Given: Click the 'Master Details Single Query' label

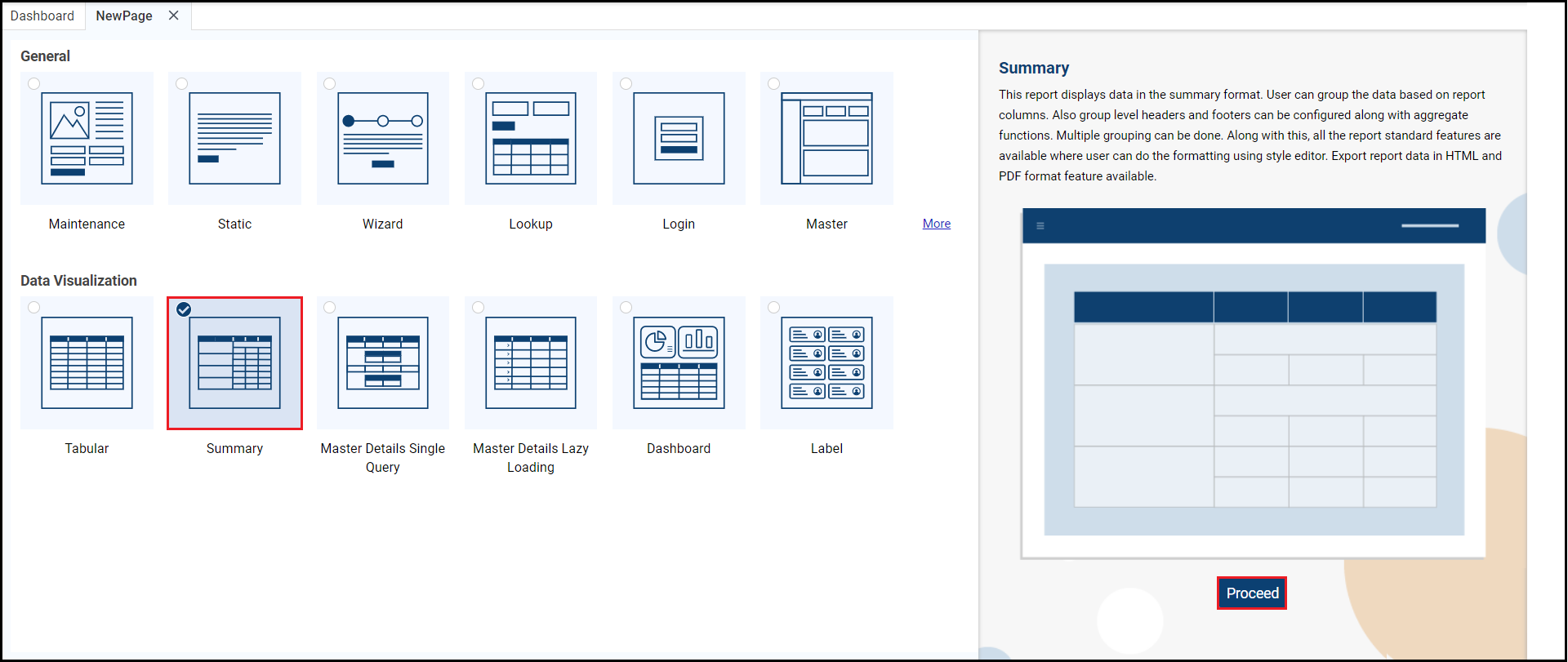Looking at the screenshot, I should pos(383,458).
